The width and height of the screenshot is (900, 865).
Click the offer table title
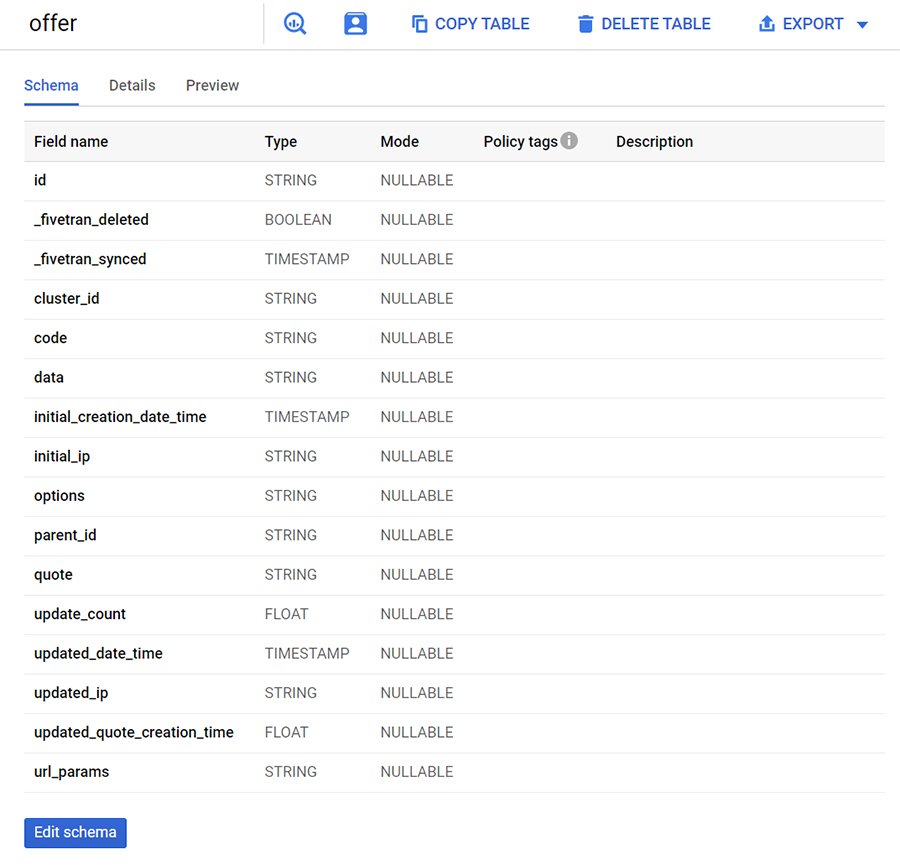click(53, 24)
